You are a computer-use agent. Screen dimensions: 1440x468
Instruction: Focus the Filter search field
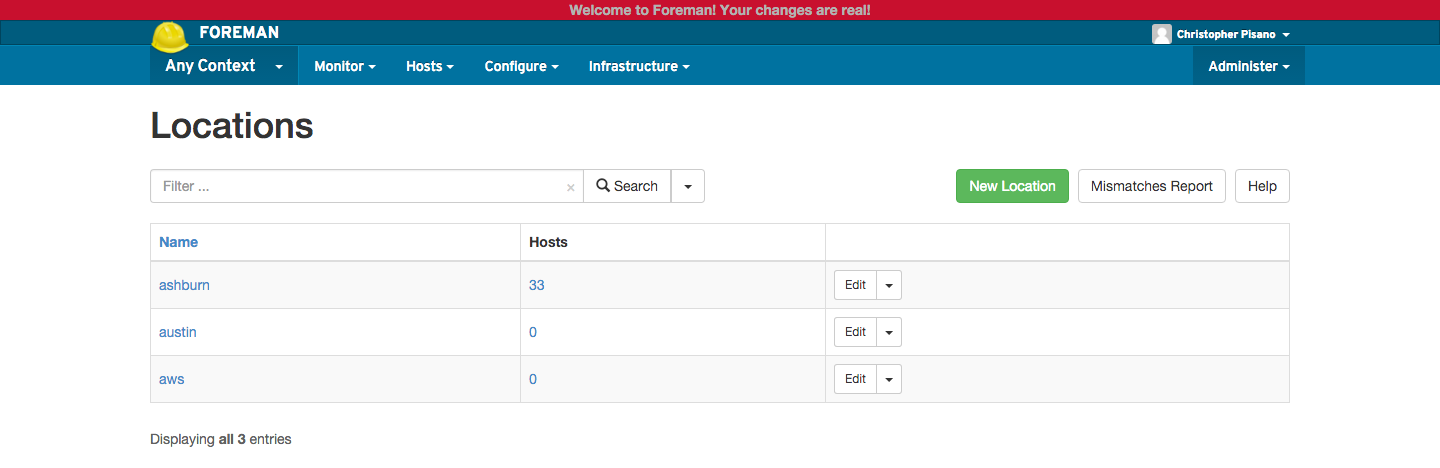pyautogui.click(x=360, y=186)
